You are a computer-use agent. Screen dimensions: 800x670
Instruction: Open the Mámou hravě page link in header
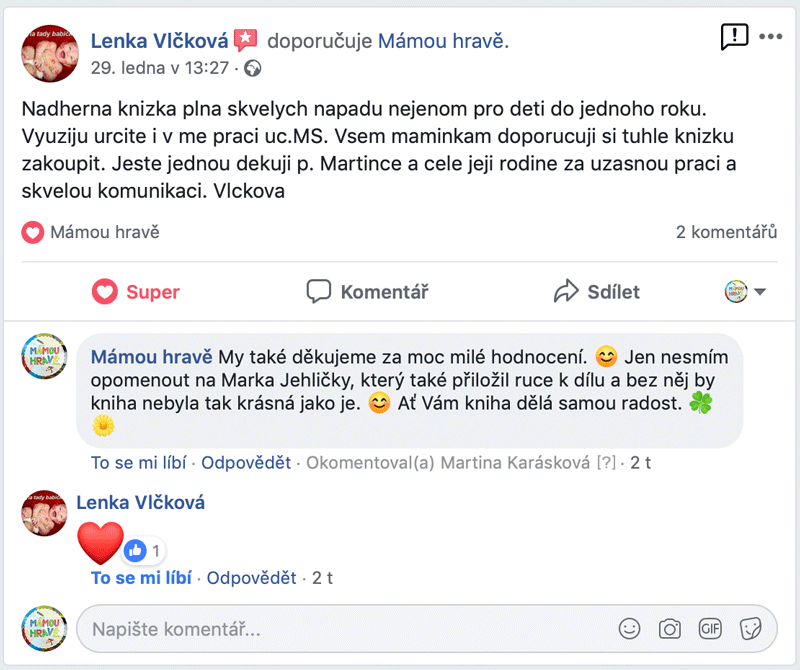[441, 41]
